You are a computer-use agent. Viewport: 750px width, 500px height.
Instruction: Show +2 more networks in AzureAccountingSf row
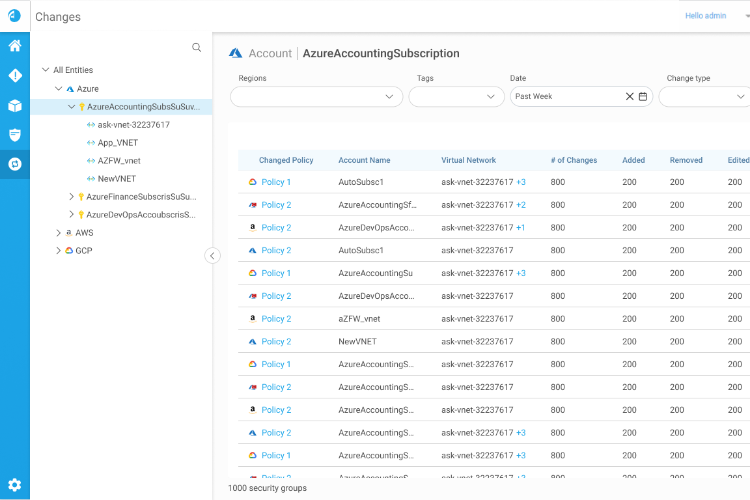click(521, 205)
